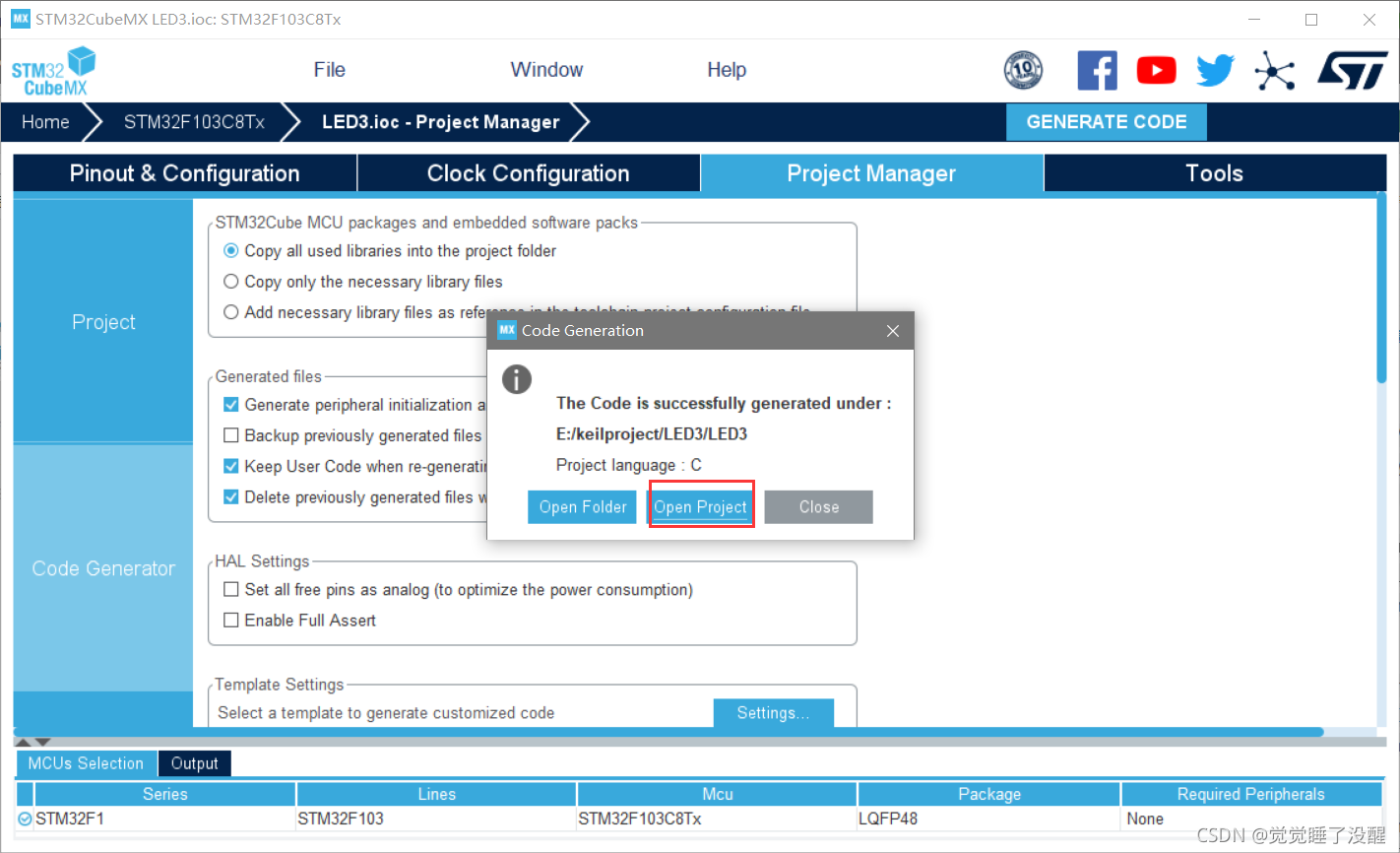Click the vertical scrollbar of settings panel
Viewport: 1400px width, 853px height.
tap(1381, 288)
